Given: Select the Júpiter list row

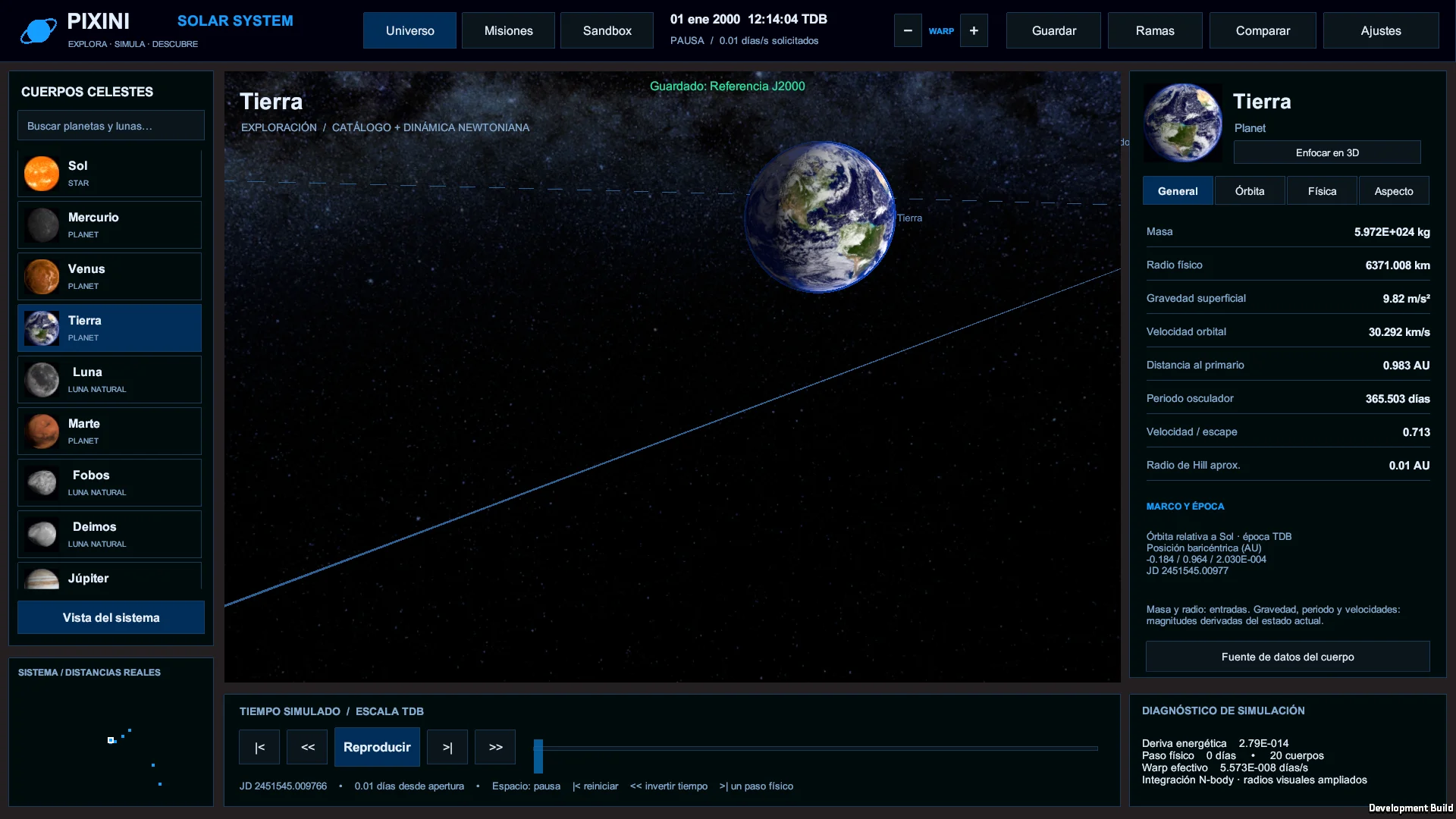Looking at the screenshot, I should (110, 576).
